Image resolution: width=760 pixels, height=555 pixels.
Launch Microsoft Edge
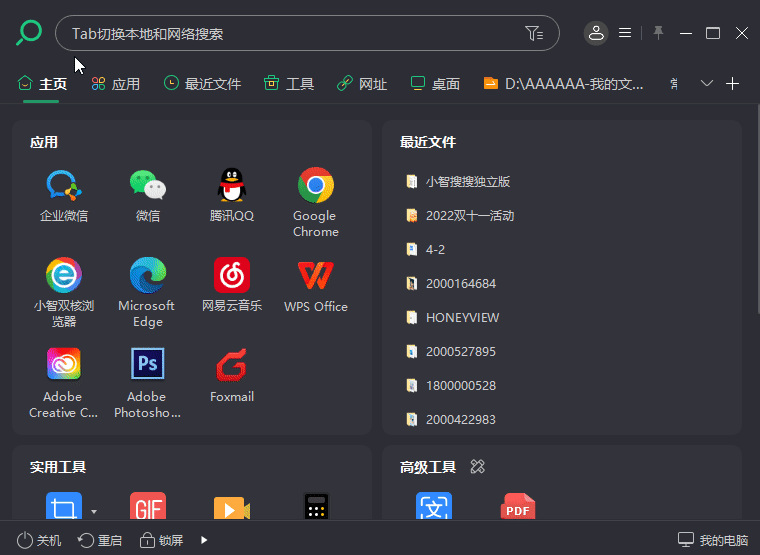[148, 275]
